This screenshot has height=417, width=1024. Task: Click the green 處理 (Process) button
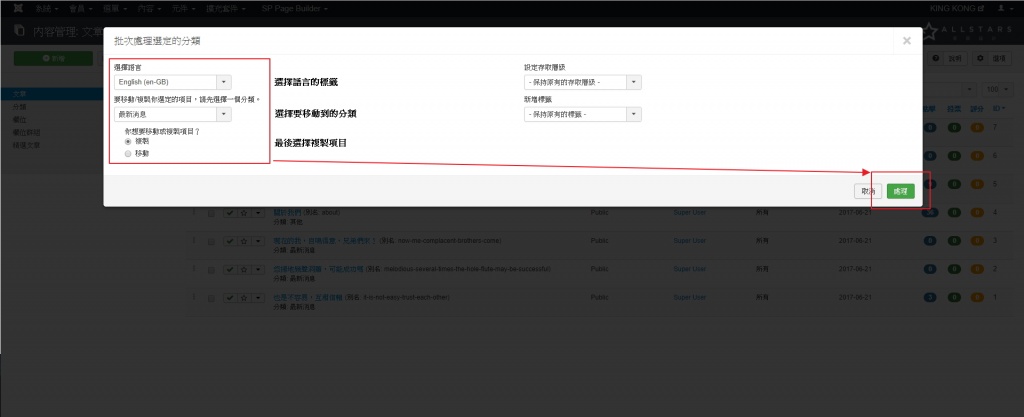[900, 191]
